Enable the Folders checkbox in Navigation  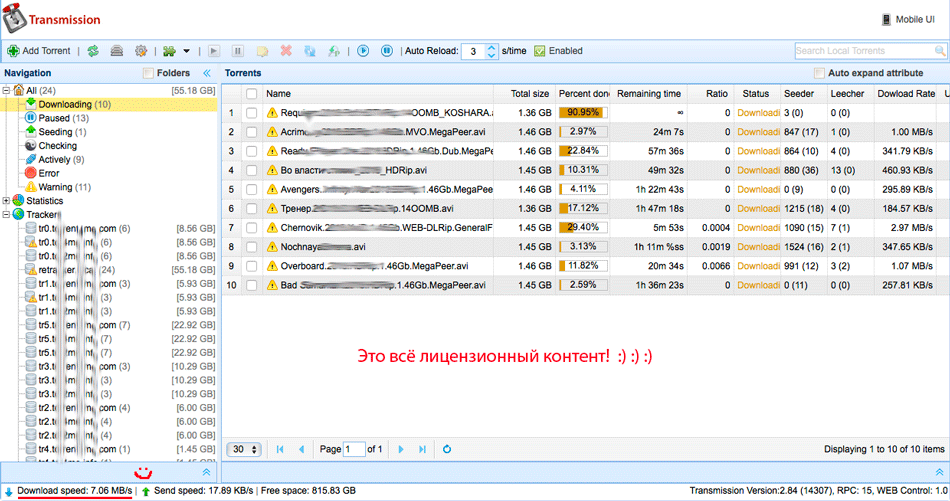pos(149,73)
